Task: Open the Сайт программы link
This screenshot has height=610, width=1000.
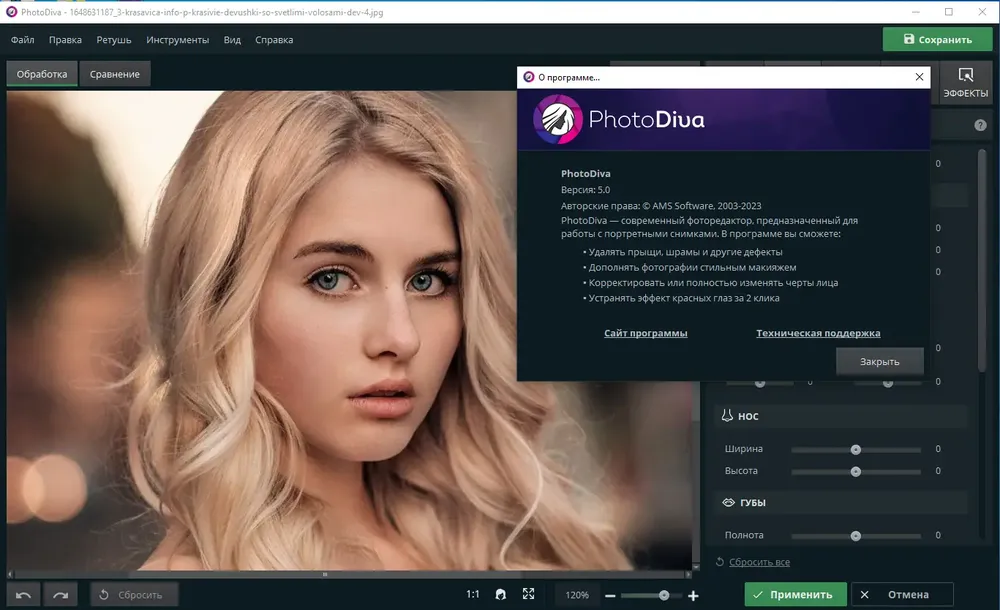Action: [x=645, y=333]
